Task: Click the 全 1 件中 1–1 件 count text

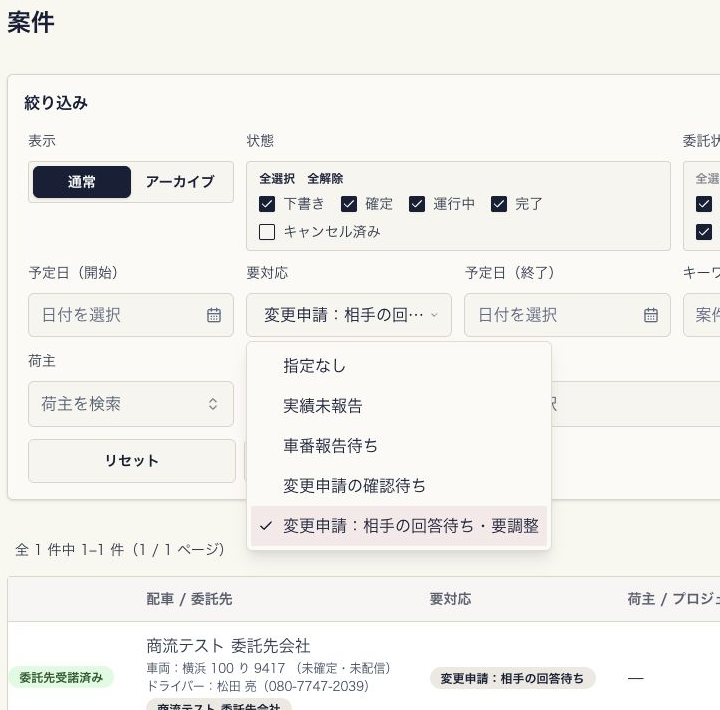Action: click(70, 549)
